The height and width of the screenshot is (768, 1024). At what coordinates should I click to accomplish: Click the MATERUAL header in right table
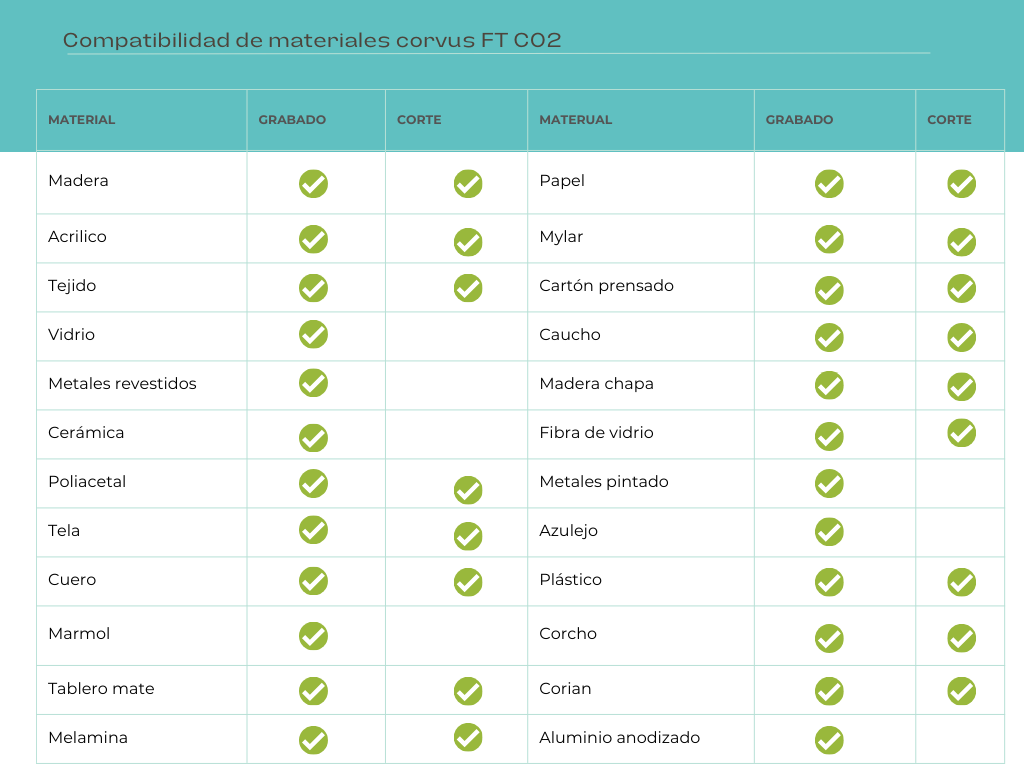pyautogui.click(x=575, y=120)
